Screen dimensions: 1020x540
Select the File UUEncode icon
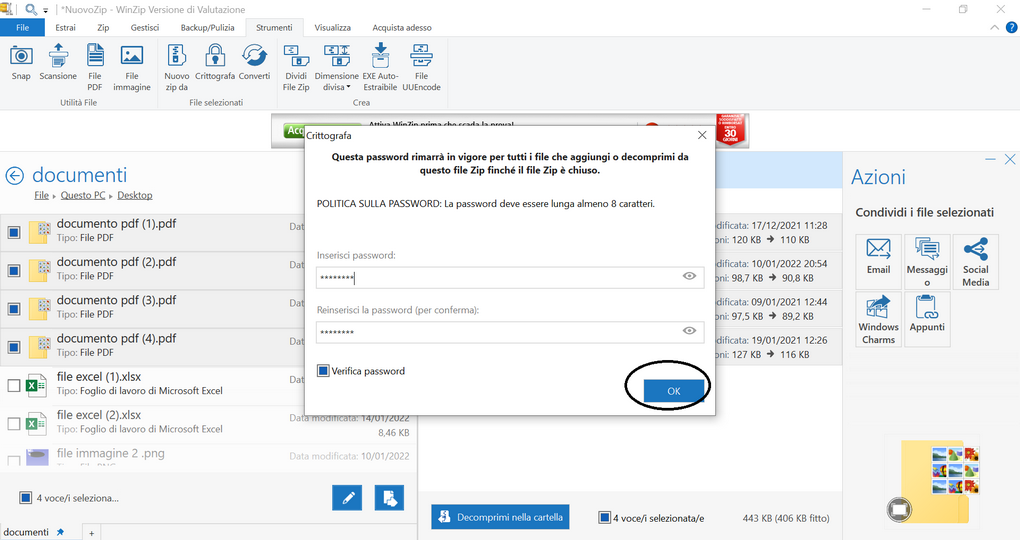click(x=422, y=57)
